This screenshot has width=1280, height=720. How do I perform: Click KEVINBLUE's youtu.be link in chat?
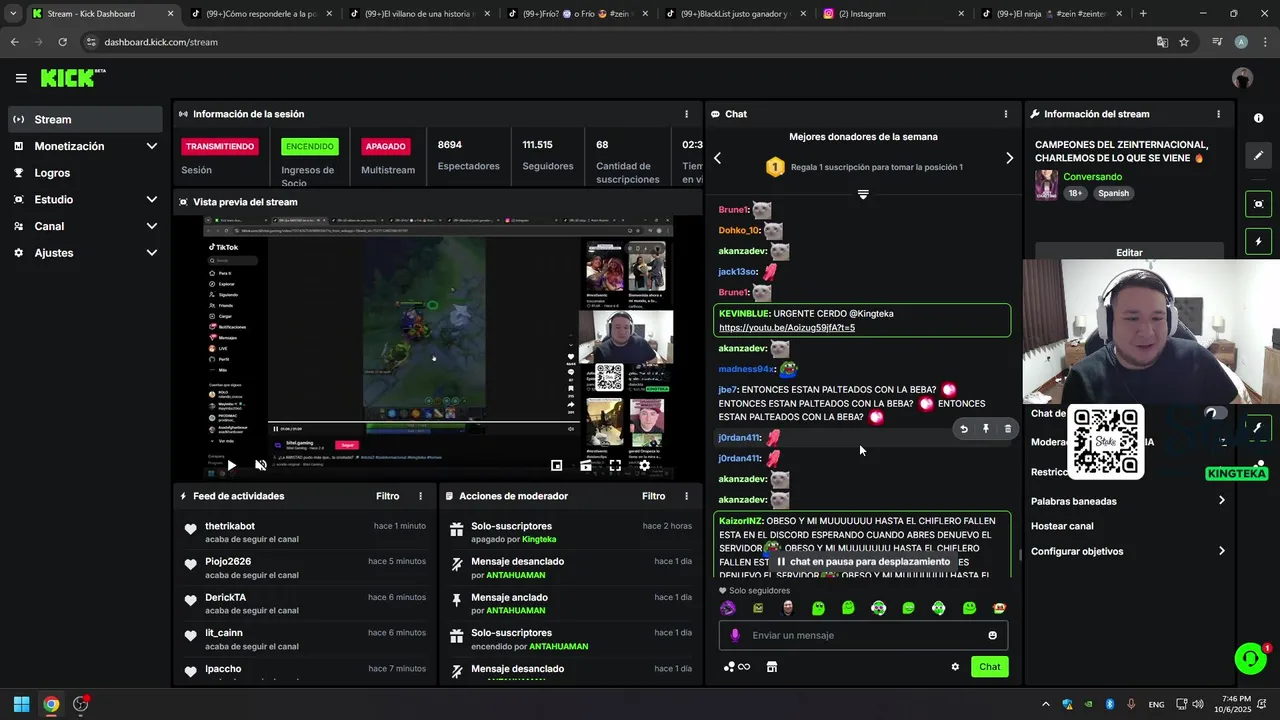tap(786, 327)
